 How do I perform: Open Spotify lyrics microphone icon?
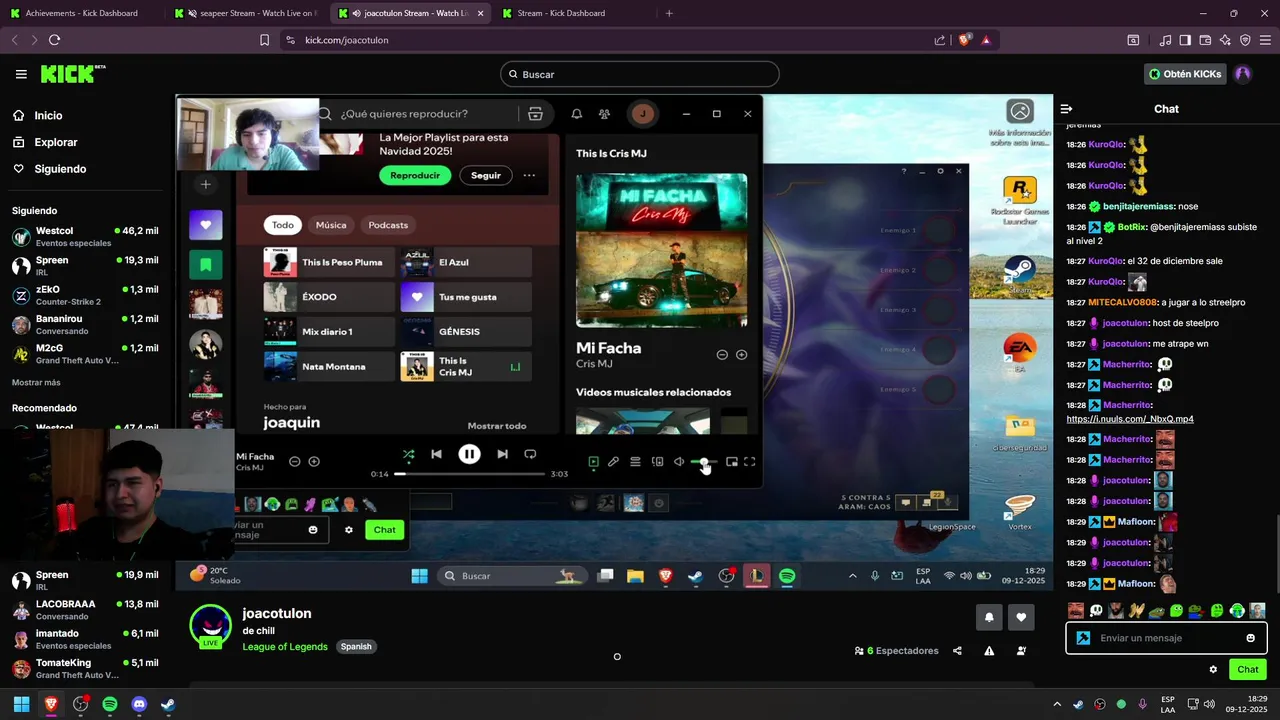614,462
